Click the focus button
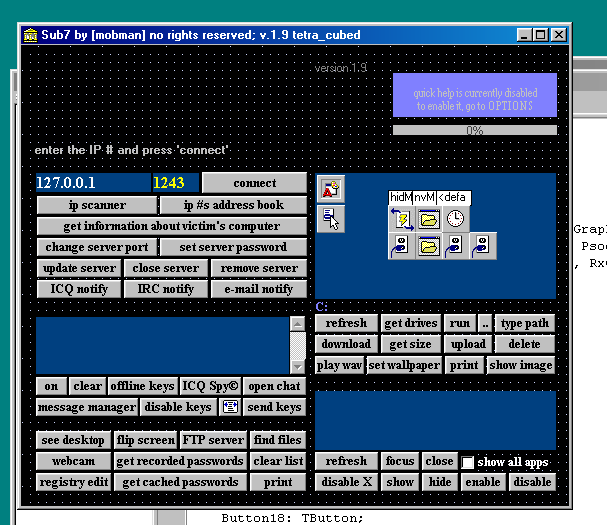Screen dimensions: 607x525 pyautogui.click(x=400, y=461)
